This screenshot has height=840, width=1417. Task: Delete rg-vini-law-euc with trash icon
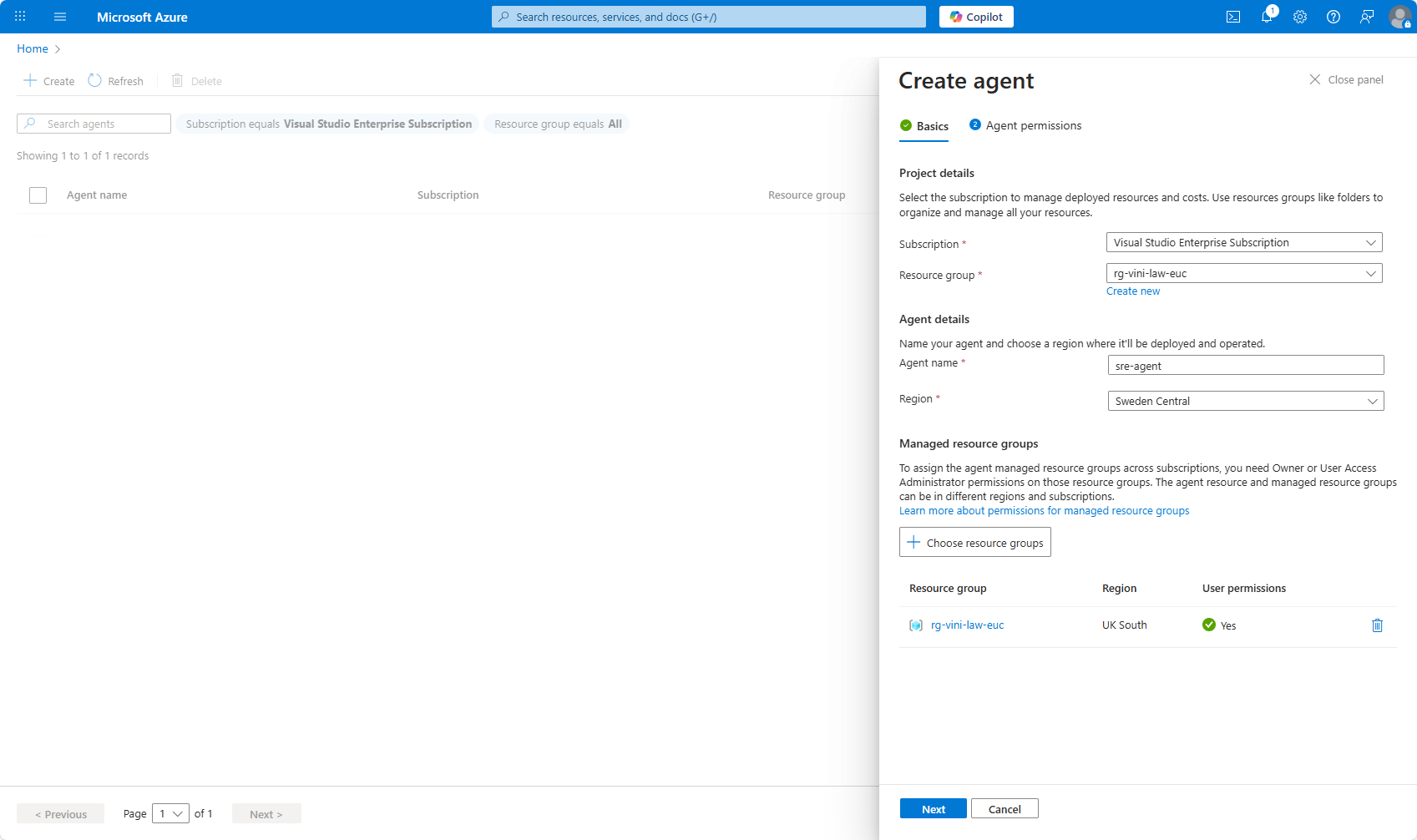pos(1377,625)
